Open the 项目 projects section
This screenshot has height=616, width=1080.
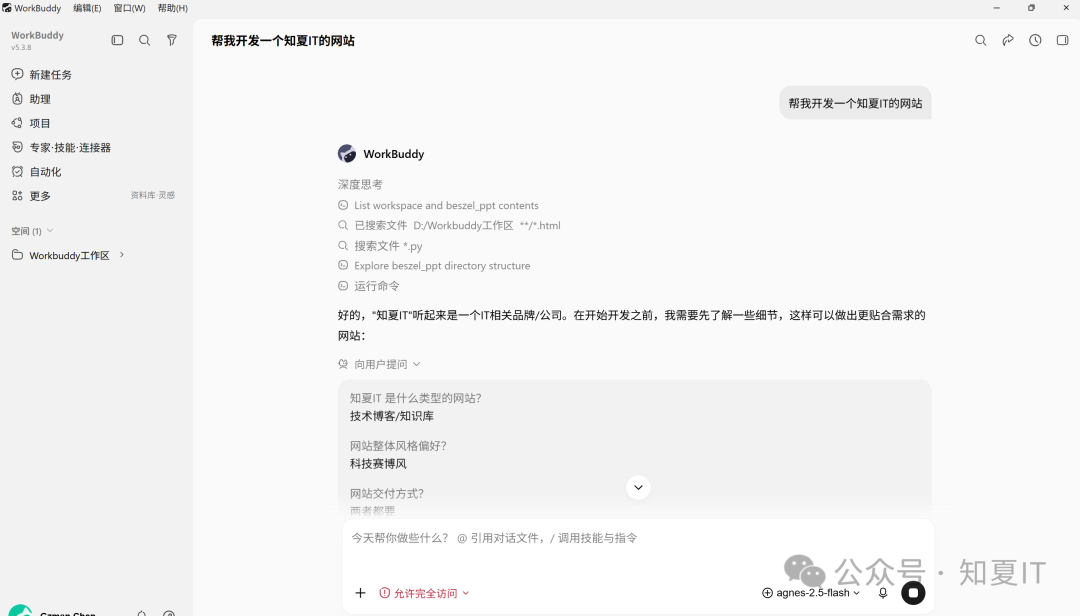point(31,123)
